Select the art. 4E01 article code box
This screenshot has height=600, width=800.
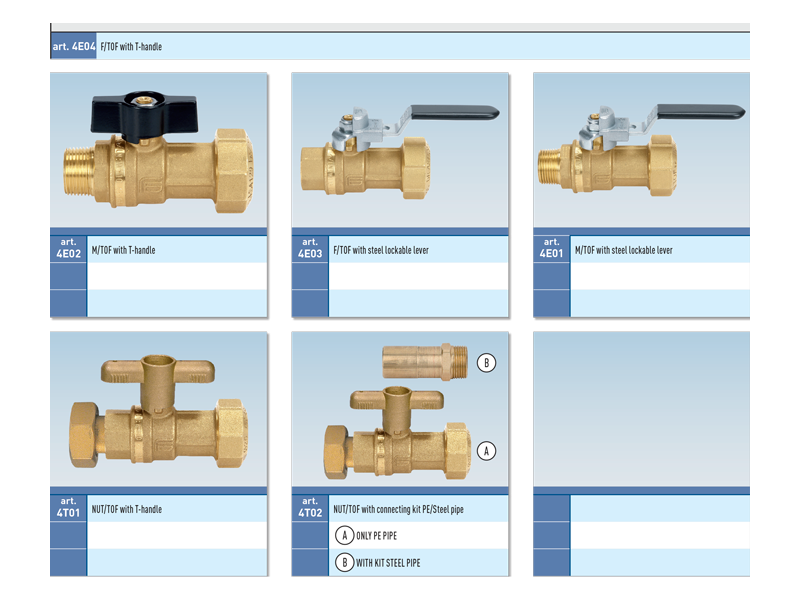tap(551, 248)
